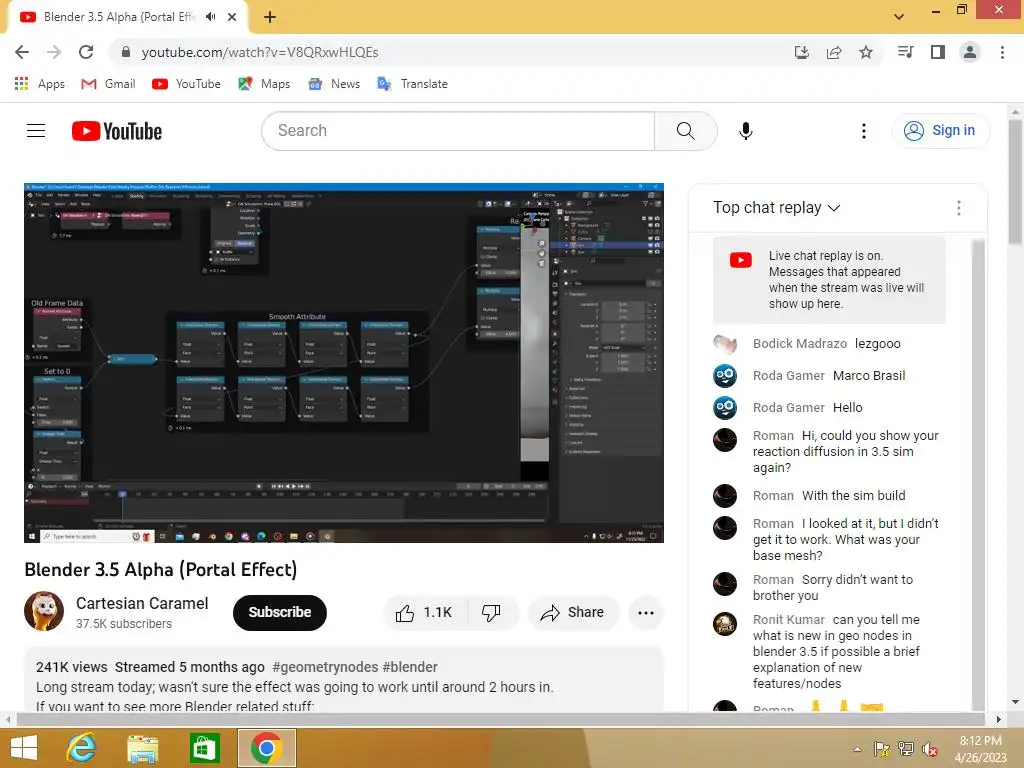1024x768 pixels.
Task: Reload the YouTube page
Action: [86, 52]
